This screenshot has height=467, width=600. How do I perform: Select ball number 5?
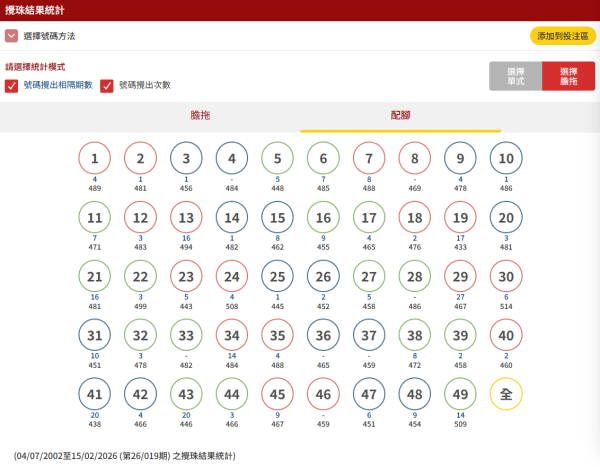coord(277,158)
